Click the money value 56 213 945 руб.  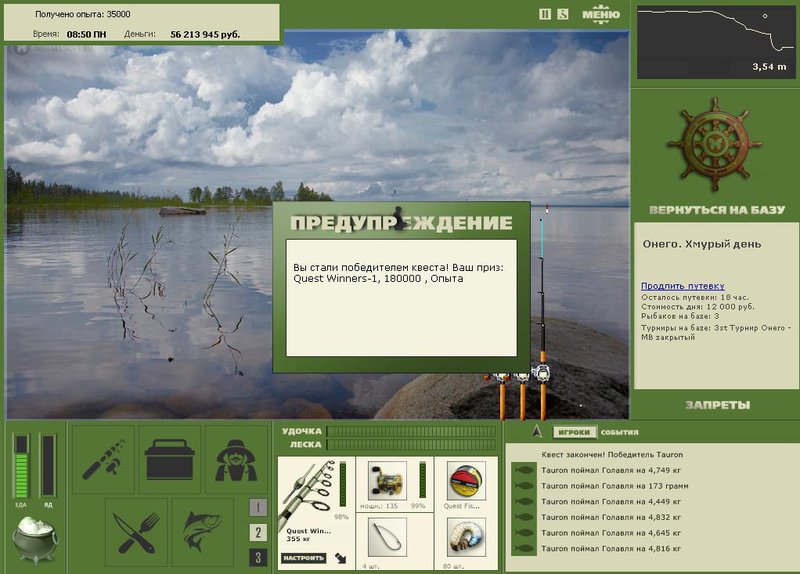click(x=205, y=34)
